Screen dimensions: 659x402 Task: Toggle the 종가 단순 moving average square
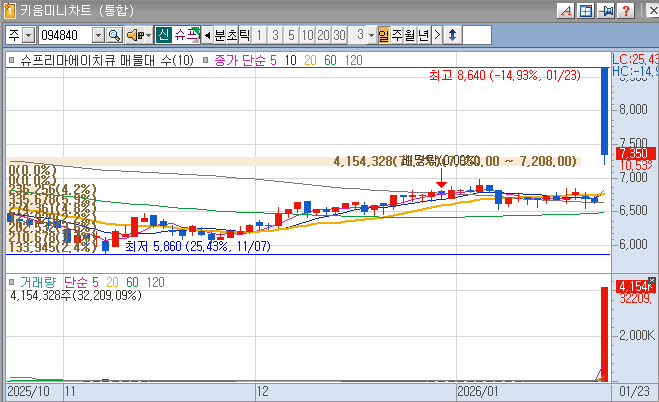(x=206, y=60)
